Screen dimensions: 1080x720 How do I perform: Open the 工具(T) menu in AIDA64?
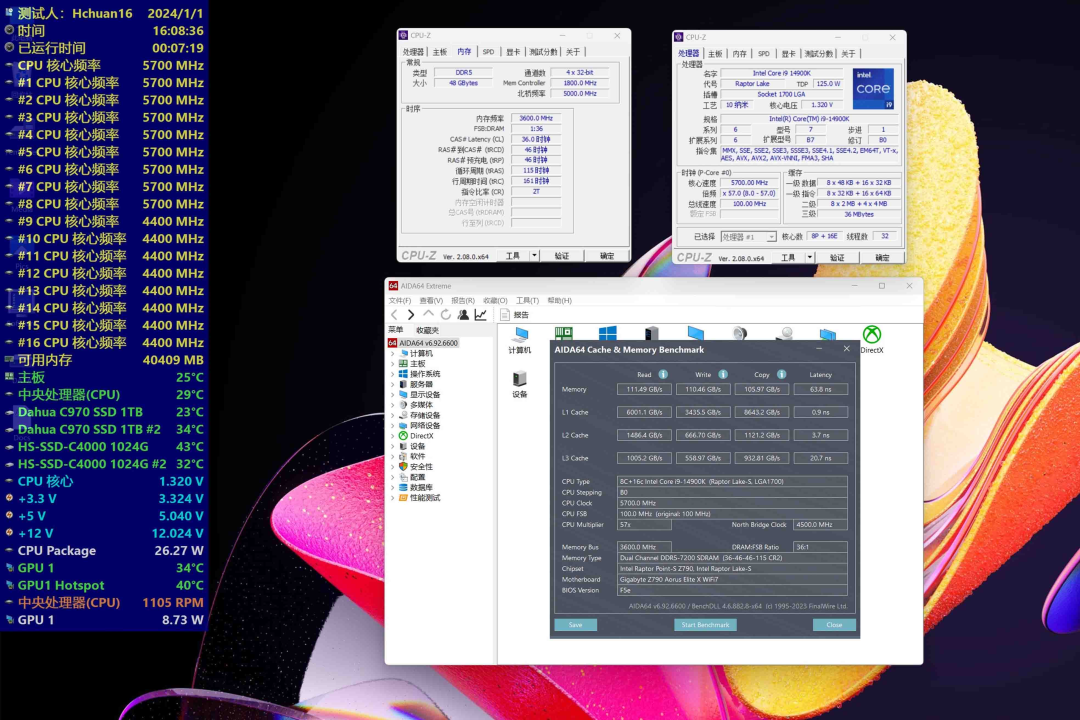coord(527,300)
